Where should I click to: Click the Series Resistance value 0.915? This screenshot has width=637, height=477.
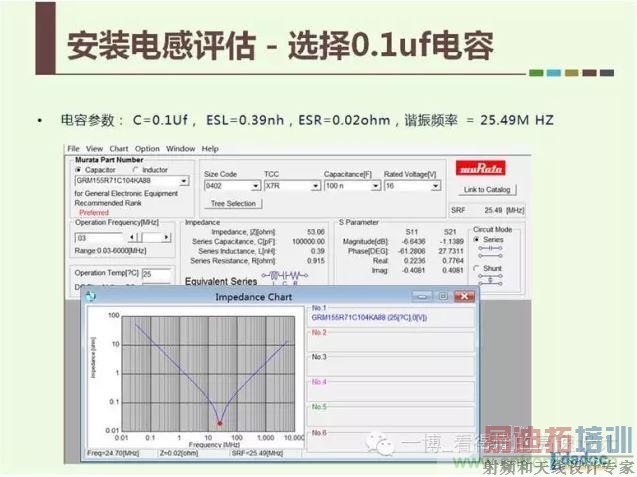click(x=316, y=261)
